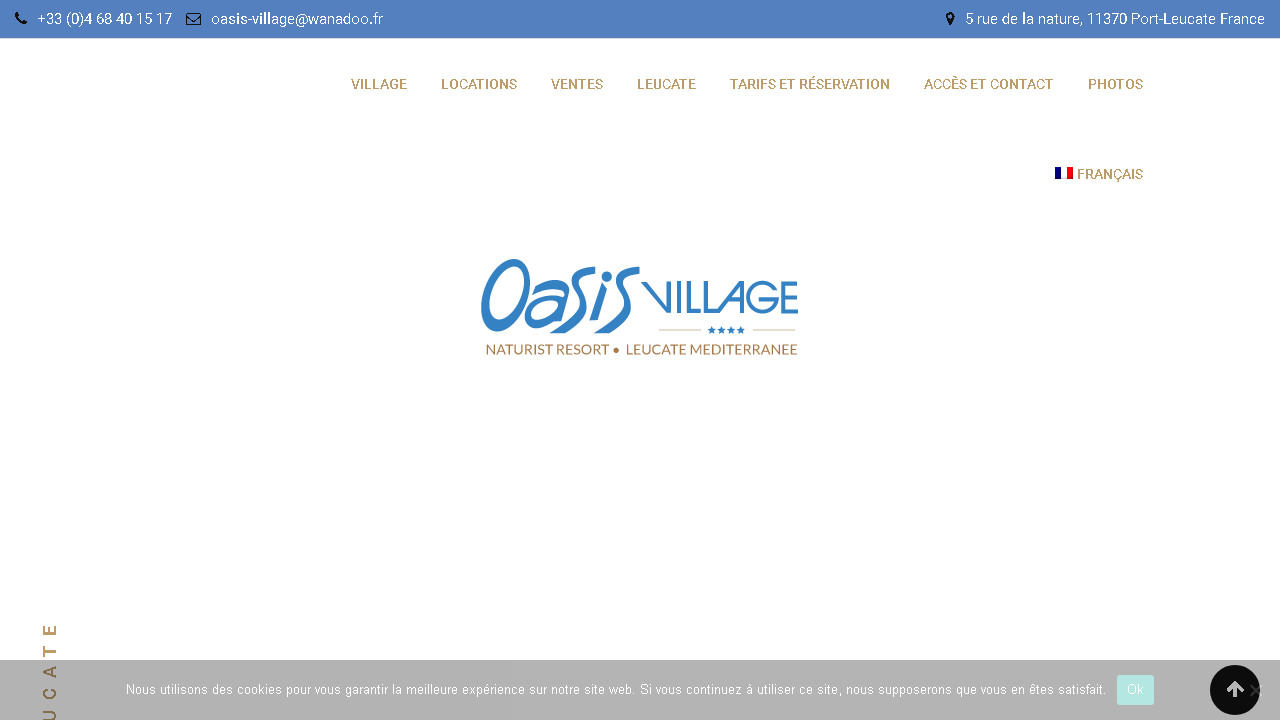1280x720 pixels.
Task: Click the envelope email icon
Action: coord(193,19)
